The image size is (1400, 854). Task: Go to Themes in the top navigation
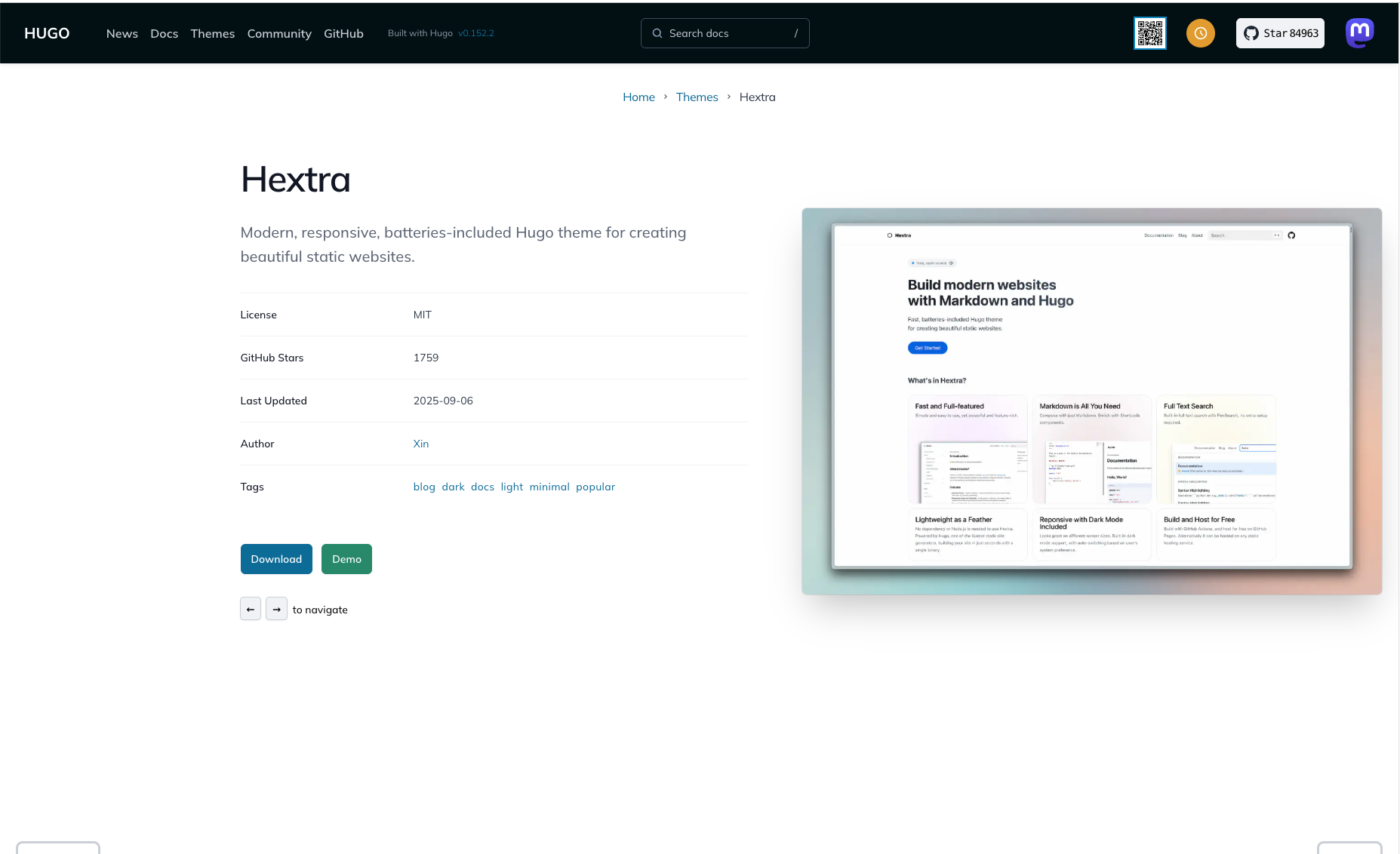click(x=212, y=33)
